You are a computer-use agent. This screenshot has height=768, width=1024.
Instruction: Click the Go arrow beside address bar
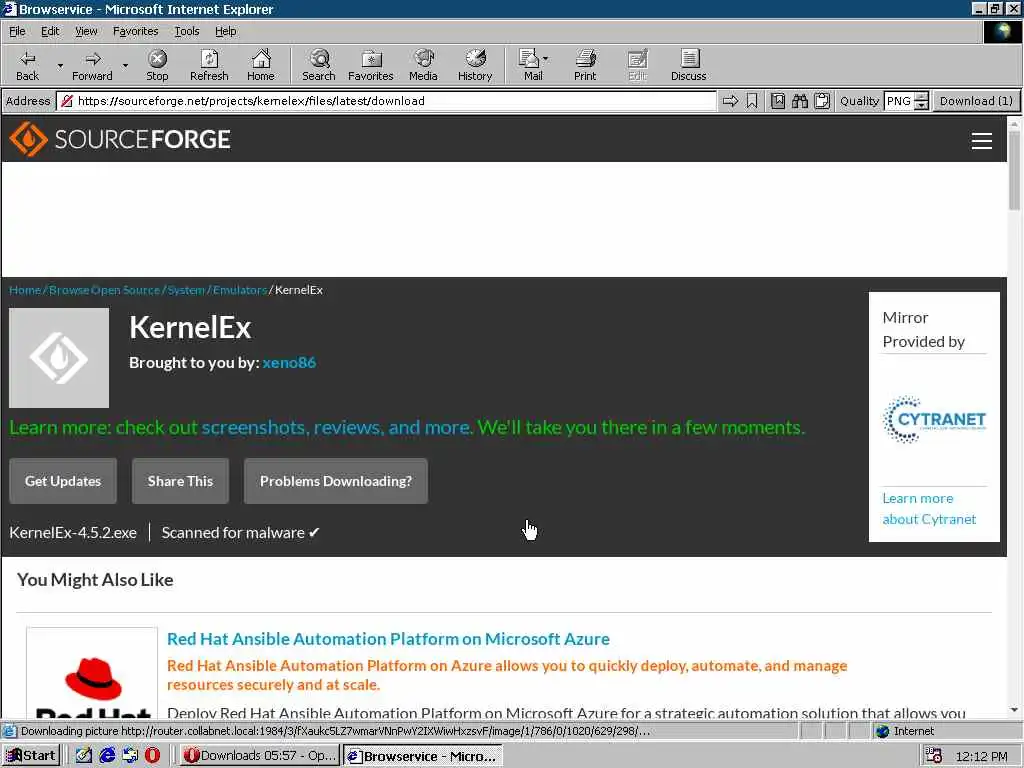730,101
